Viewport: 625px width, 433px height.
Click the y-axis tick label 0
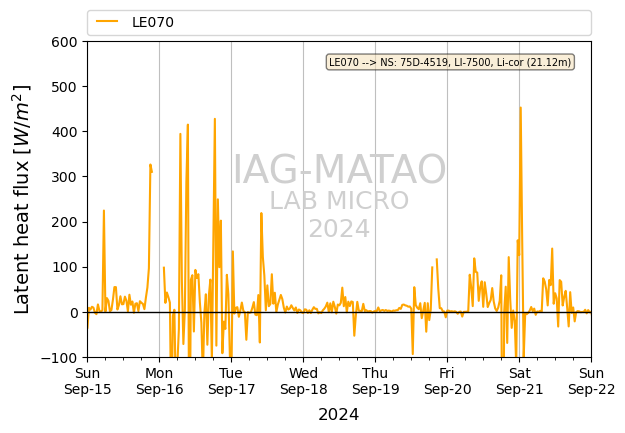pyautogui.click(x=74, y=313)
